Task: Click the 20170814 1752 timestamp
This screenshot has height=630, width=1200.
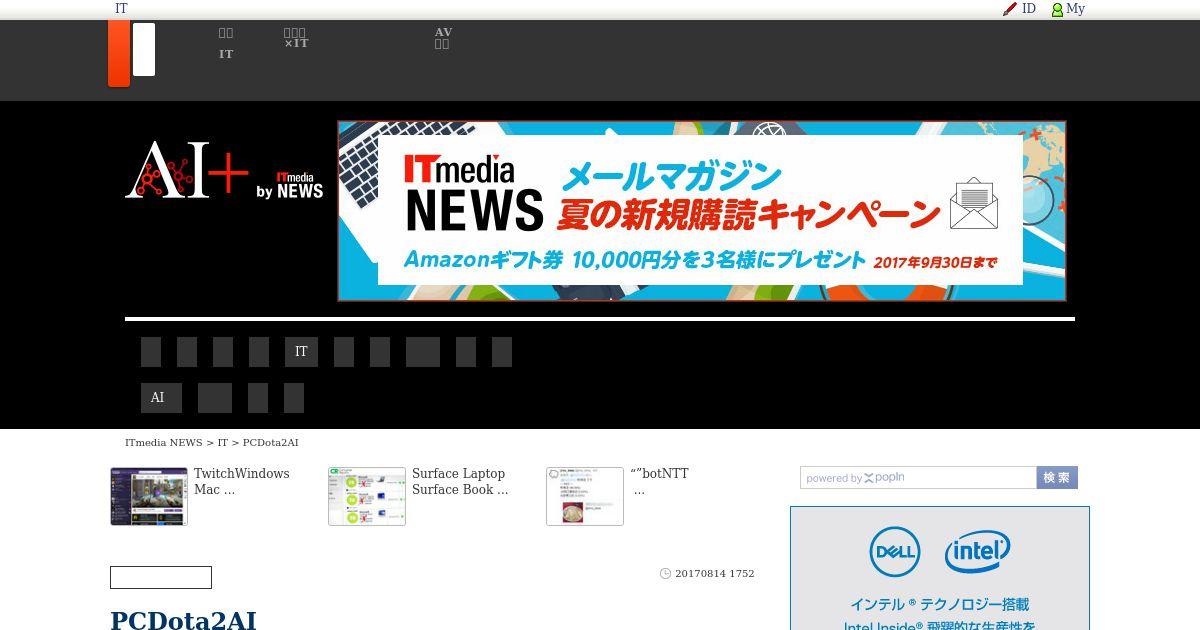Action: click(x=715, y=574)
